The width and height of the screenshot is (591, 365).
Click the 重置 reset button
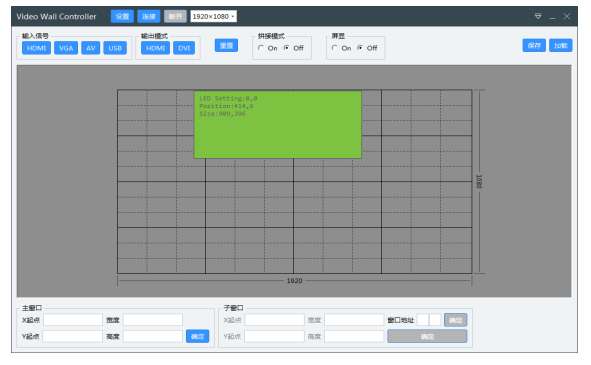226,46
